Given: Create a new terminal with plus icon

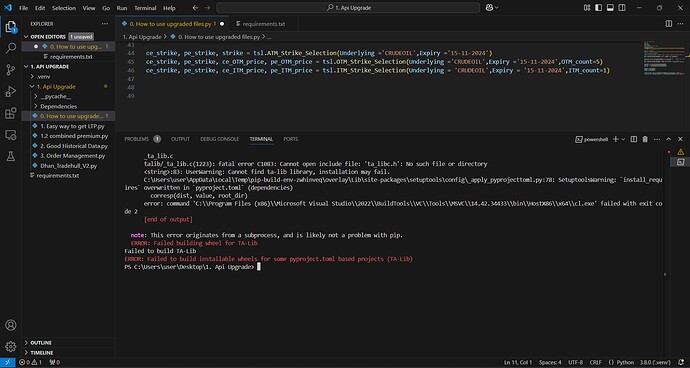Looking at the screenshot, I should click(x=616, y=139).
